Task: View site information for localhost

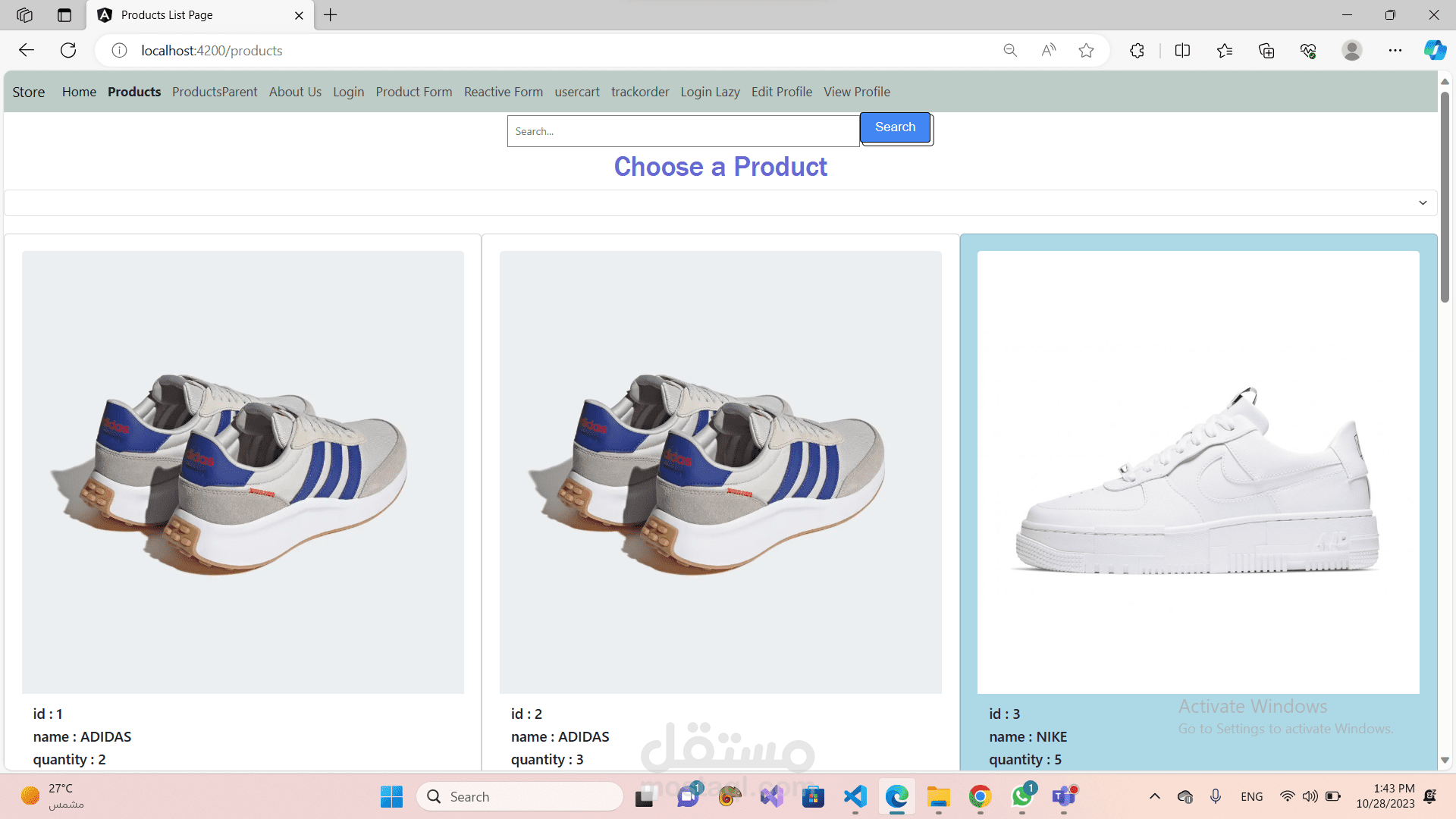Action: pos(119,51)
